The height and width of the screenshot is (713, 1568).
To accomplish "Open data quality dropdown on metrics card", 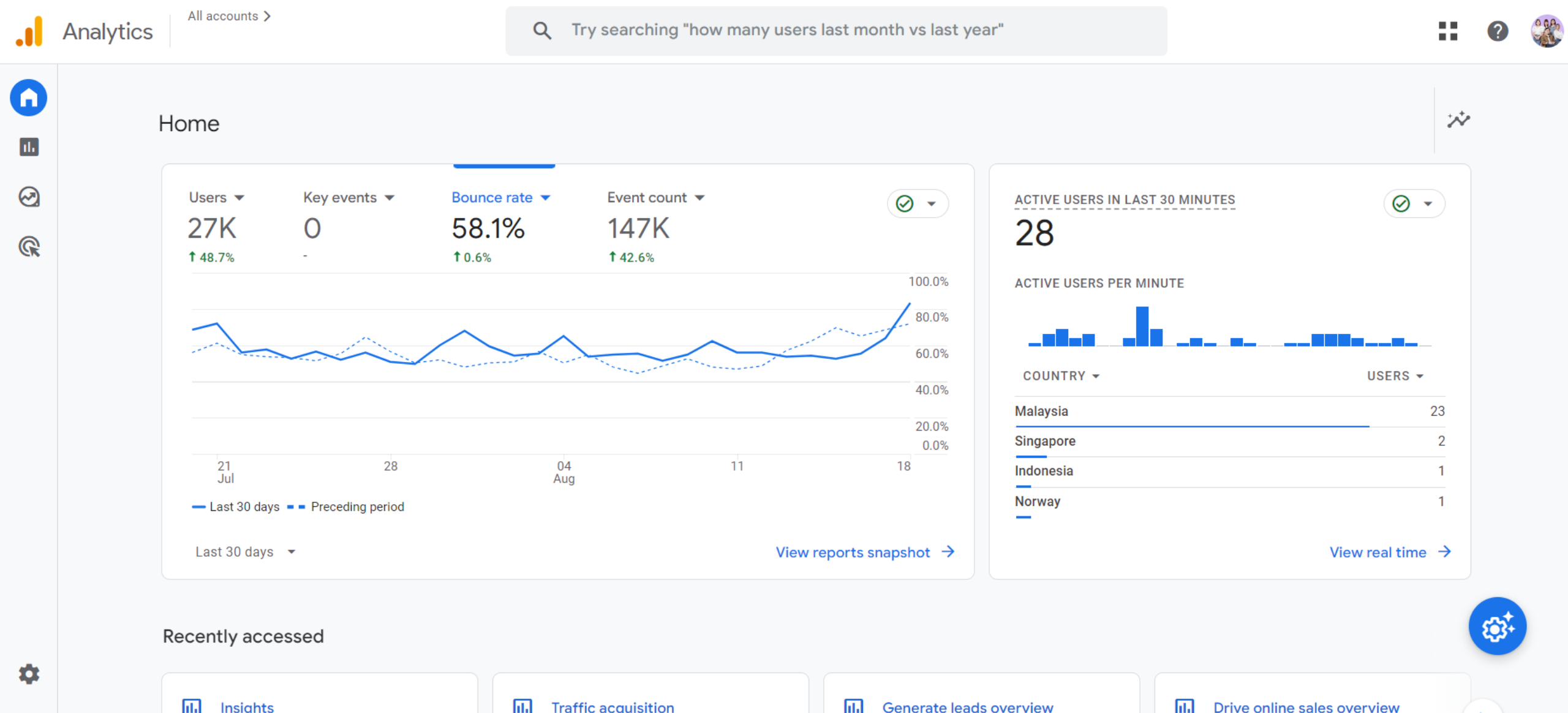I will coord(918,204).
